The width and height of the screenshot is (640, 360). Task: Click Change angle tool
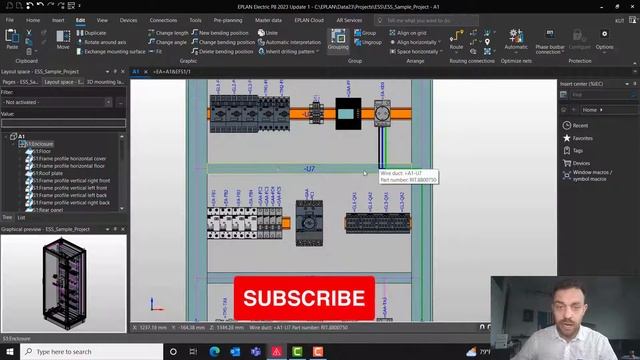167,42
